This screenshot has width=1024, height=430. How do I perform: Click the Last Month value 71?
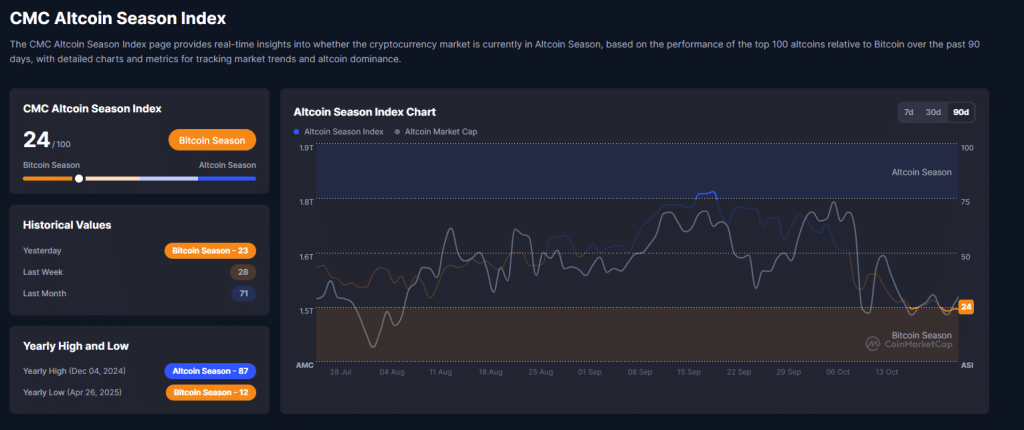point(244,293)
